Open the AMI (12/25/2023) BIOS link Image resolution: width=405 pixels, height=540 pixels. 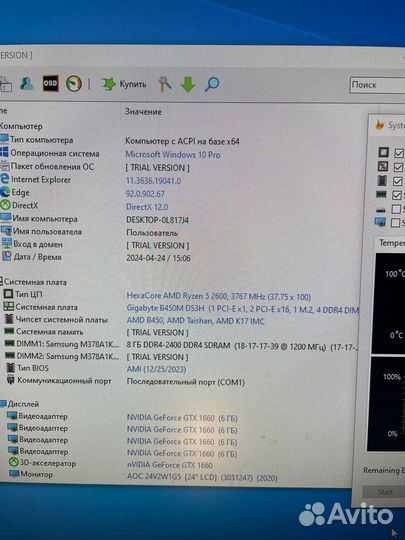[156, 369]
